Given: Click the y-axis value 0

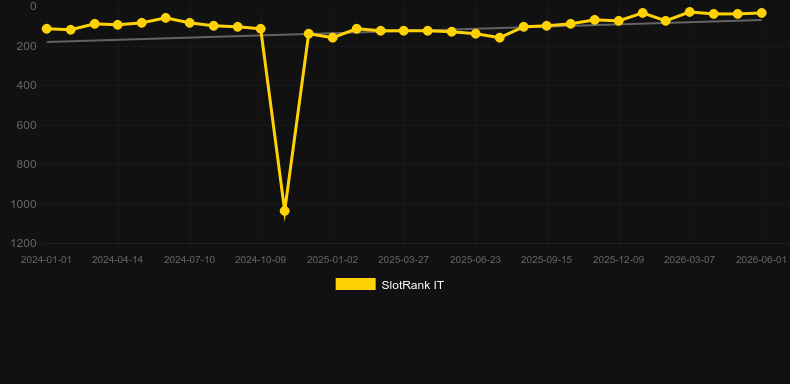Looking at the screenshot, I should (x=33, y=6).
